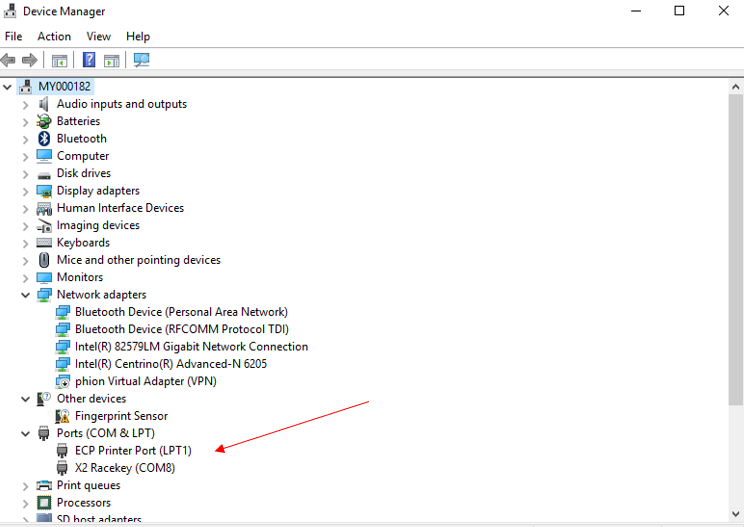Collapse the Other devices category
This screenshot has height=527, width=744.
click(26, 399)
